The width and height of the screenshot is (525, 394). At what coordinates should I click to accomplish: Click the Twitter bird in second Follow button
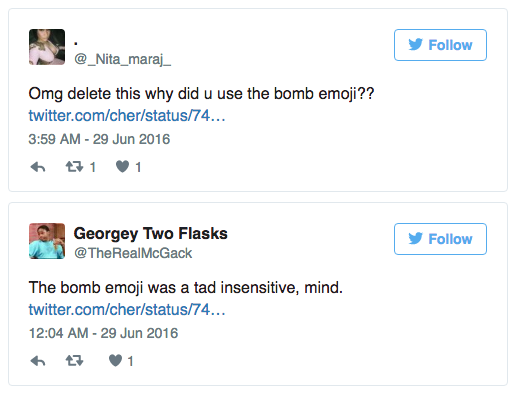(x=416, y=239)
